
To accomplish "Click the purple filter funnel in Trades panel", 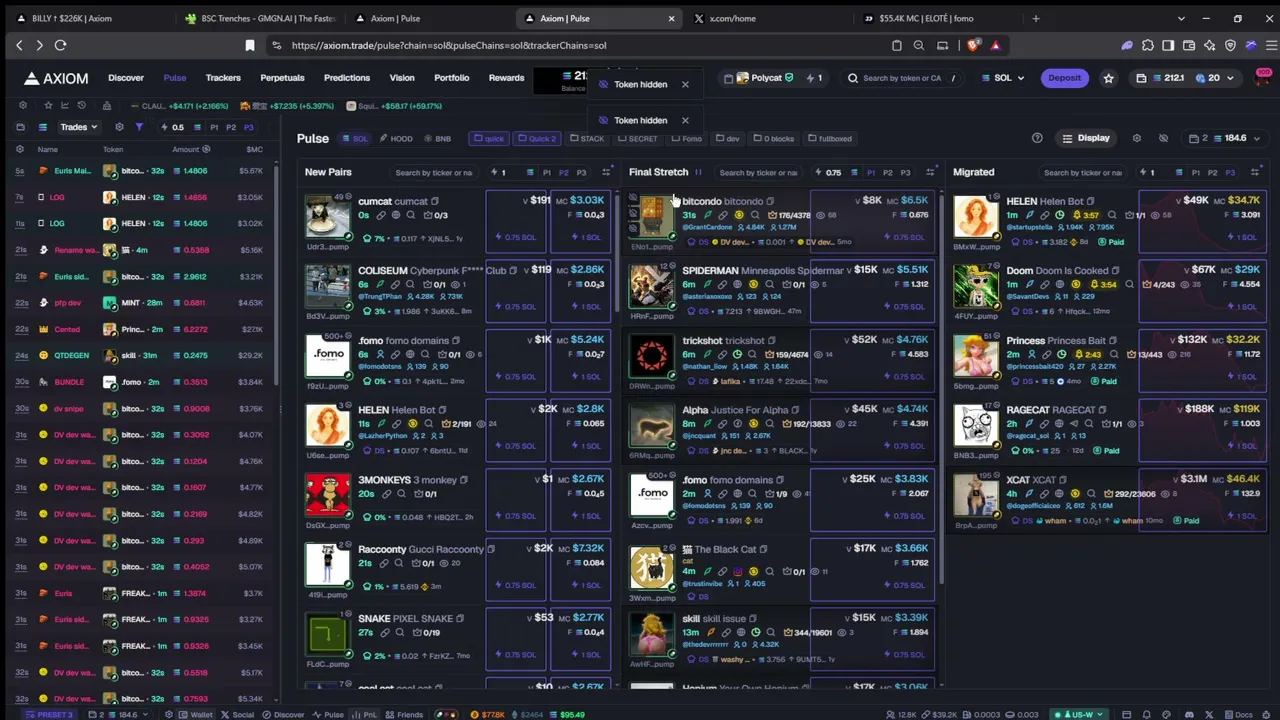I will [139, 127].
